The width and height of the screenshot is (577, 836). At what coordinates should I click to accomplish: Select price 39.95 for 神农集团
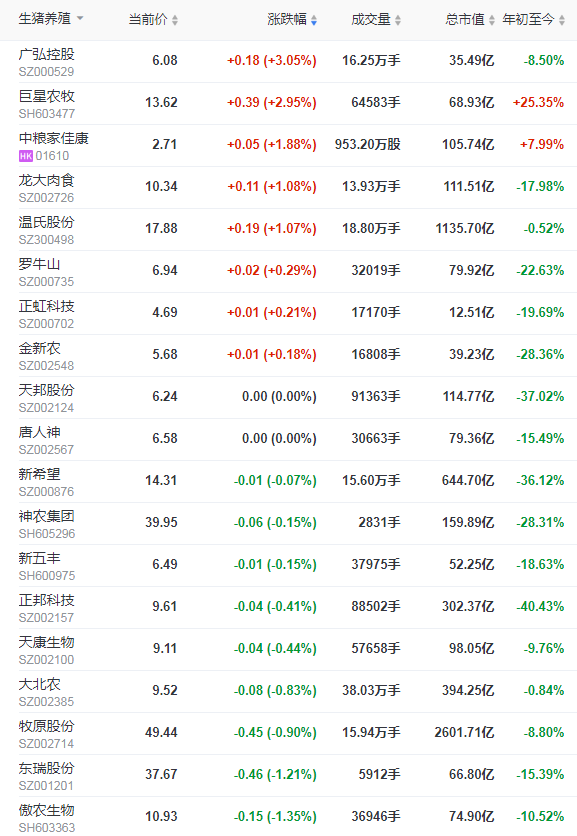click(x=161, y=522)
